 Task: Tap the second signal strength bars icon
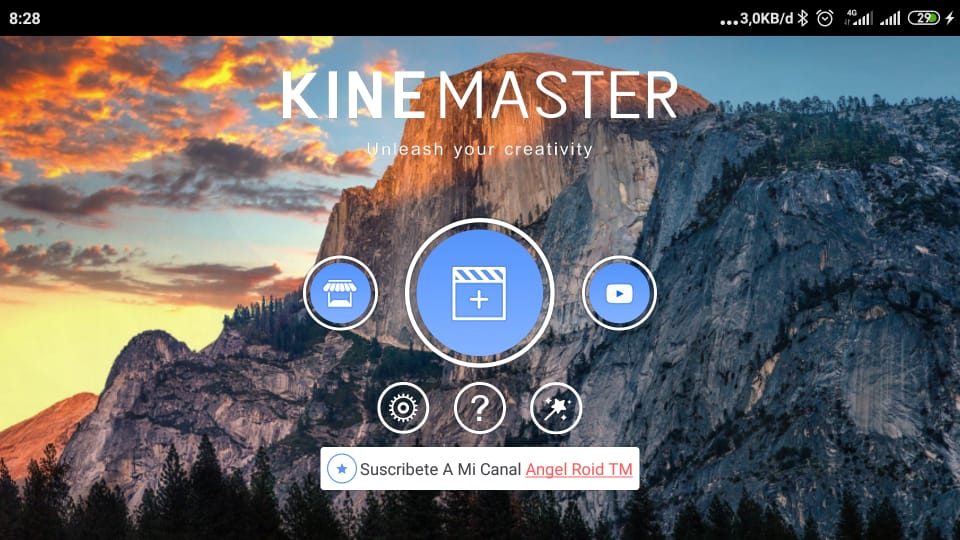pyautogui.click(x=890, y=18)
